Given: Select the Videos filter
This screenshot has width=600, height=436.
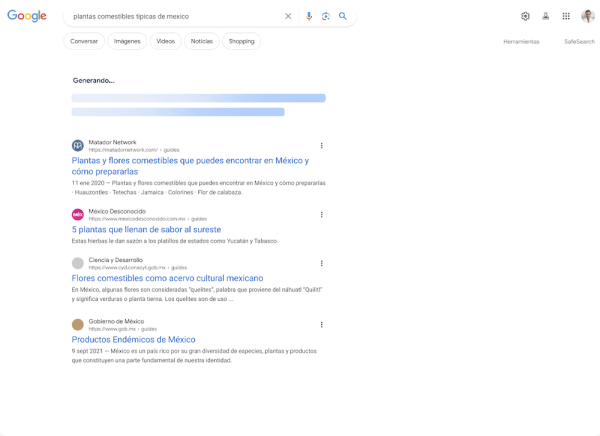Looking at the screenshot, I should (165, 41).
